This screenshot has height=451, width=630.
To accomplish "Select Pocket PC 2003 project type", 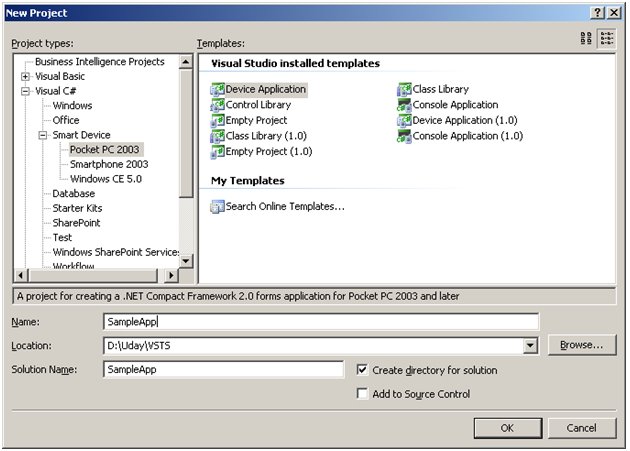I will (x=104, y=150).
